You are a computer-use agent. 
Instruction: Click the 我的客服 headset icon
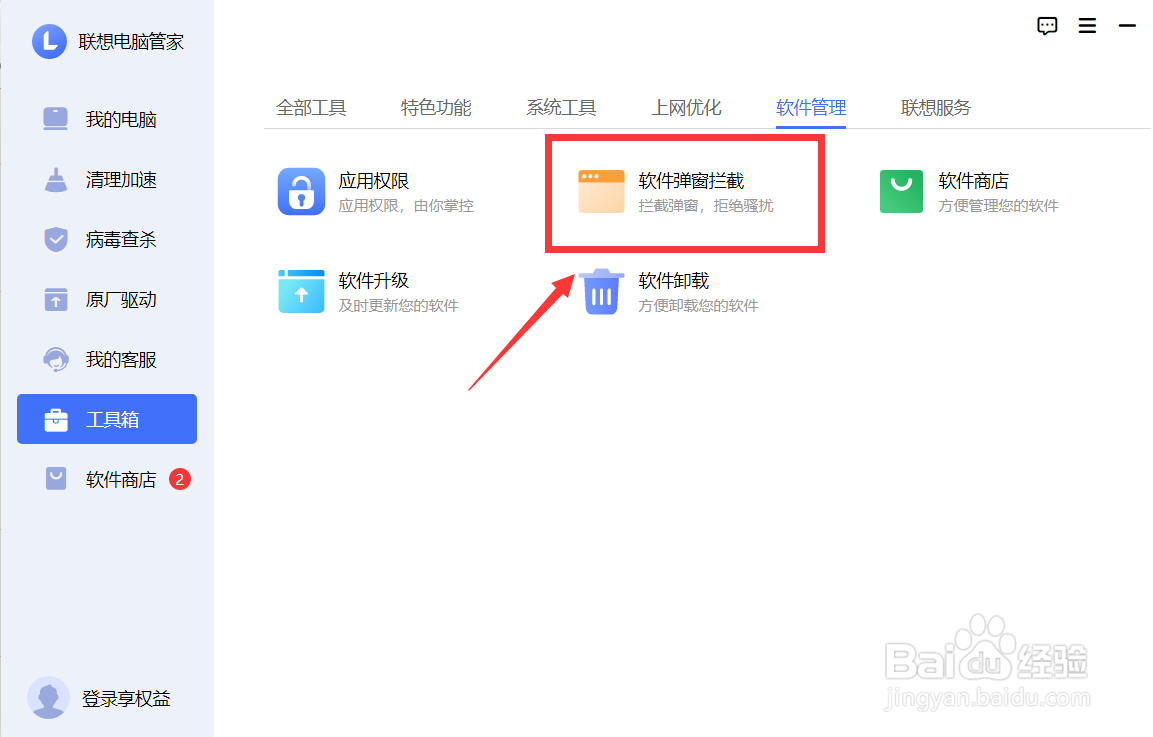pos(56,360)
